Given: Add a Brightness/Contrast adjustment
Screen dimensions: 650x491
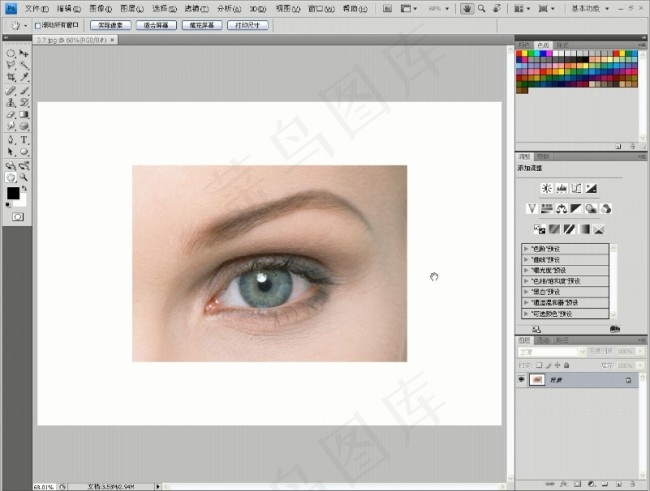Looking at the screenshot, I should coord(547,189).
